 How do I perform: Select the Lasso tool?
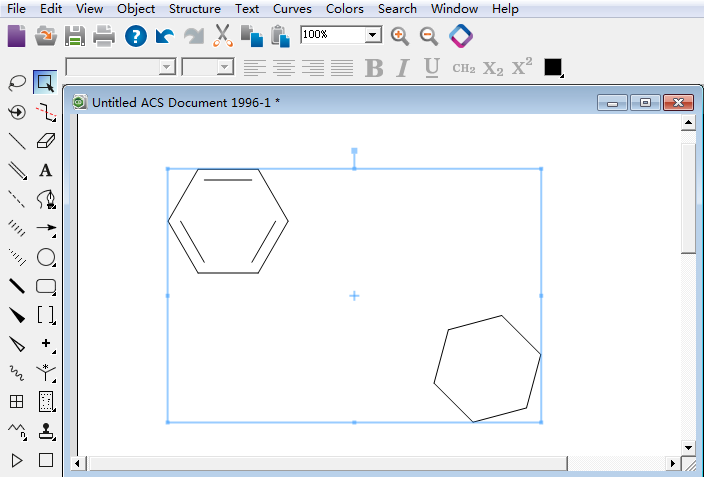pos(17,82)
